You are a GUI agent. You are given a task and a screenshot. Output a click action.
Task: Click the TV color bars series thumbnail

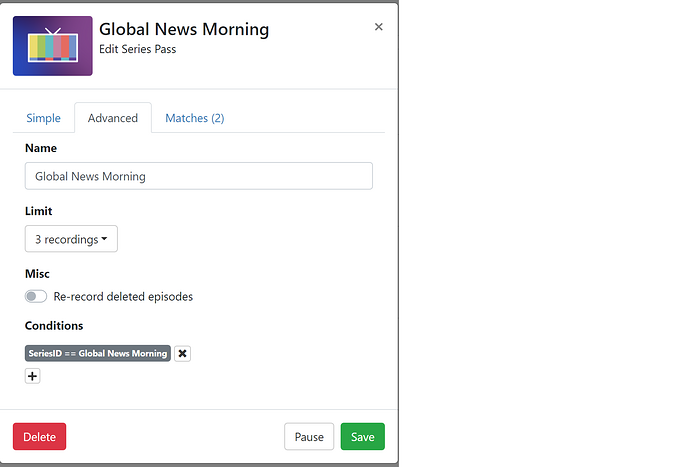pyautogui.click(x=52, y=46)
